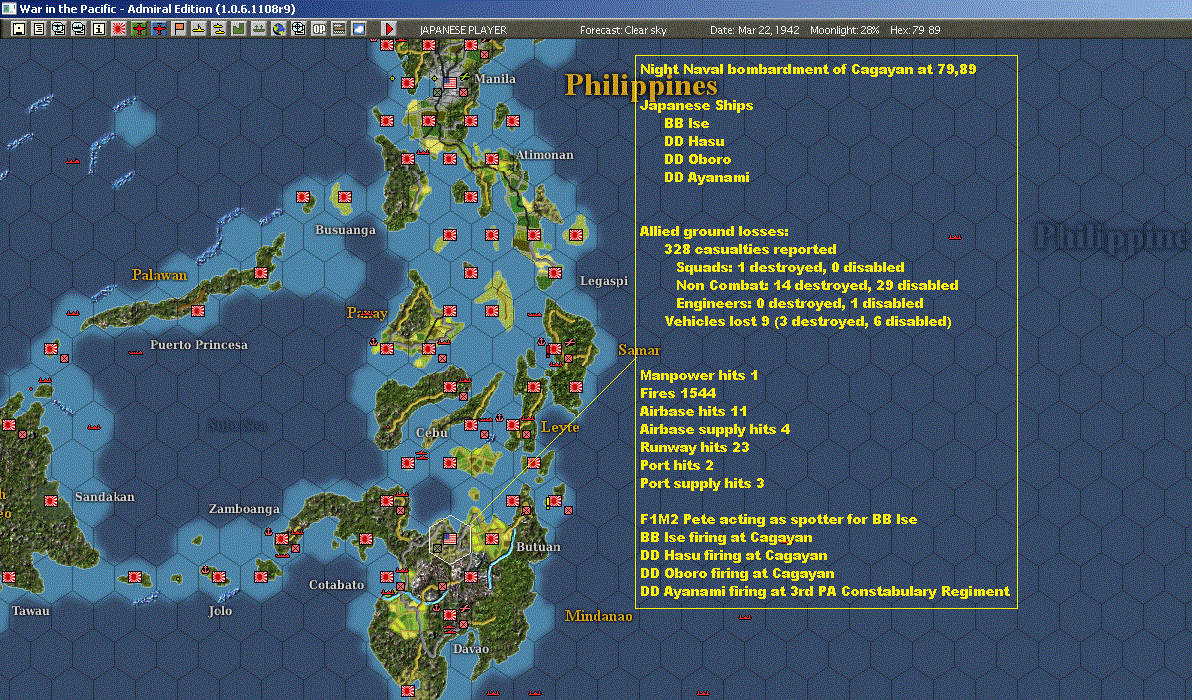
Task: Click the Samar island label
Action: (639, 350)
